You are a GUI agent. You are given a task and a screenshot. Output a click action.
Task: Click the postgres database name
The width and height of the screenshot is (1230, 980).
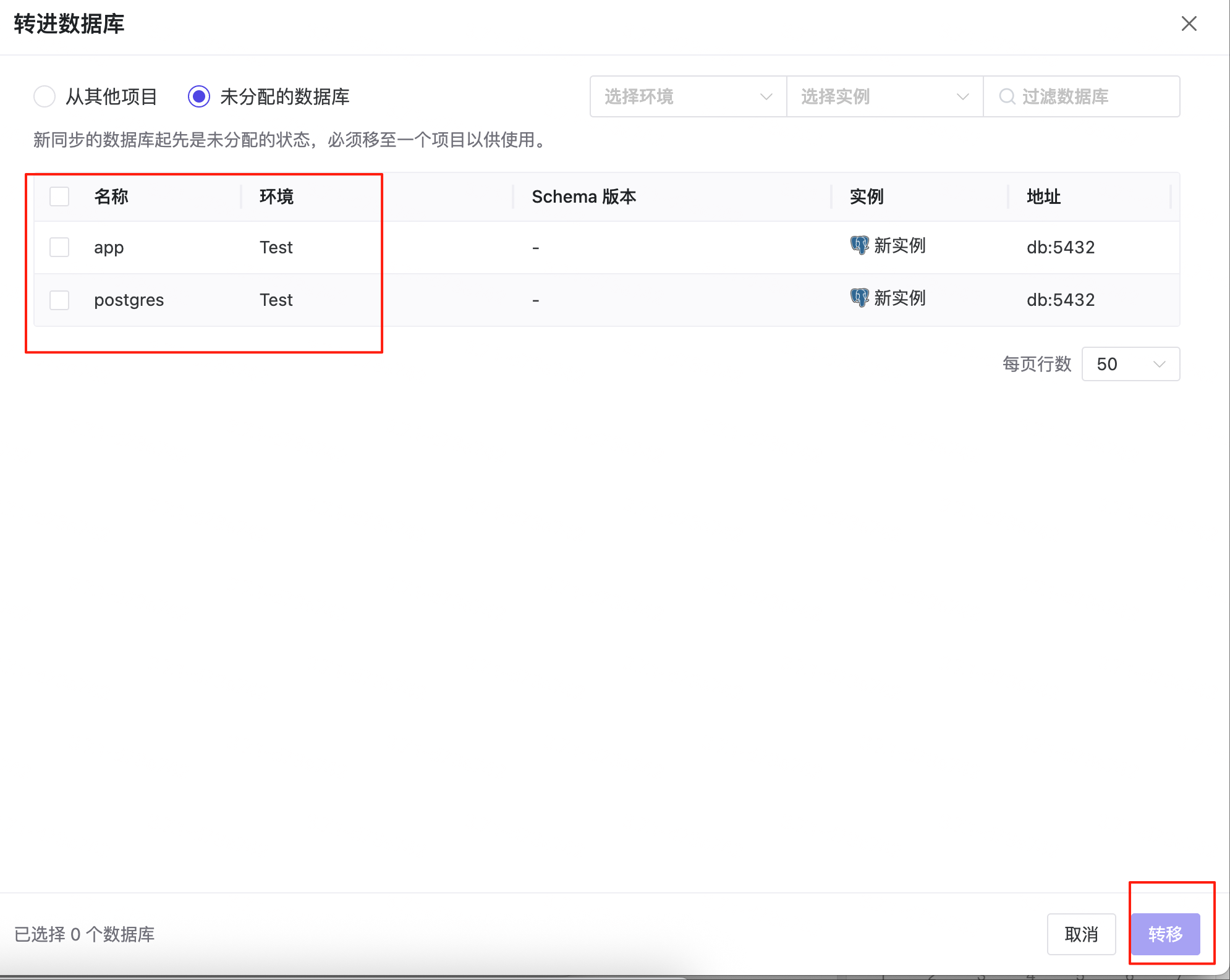tap(129, 300)
